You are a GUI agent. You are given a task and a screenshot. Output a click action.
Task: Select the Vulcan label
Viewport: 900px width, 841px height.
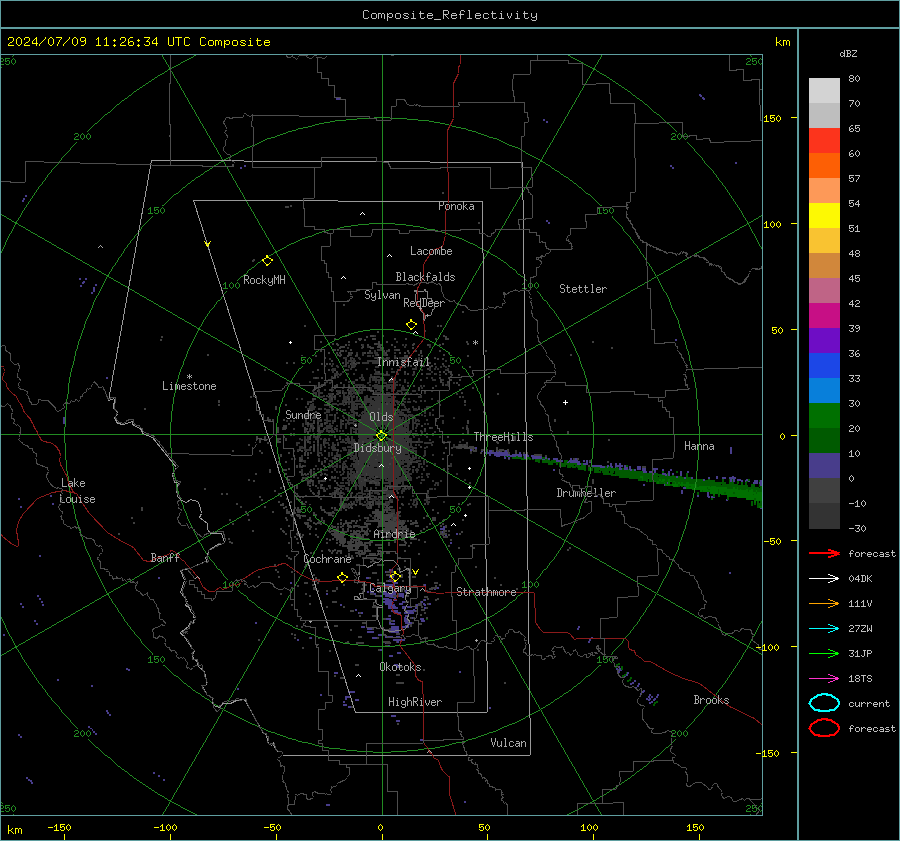[508, 743]
